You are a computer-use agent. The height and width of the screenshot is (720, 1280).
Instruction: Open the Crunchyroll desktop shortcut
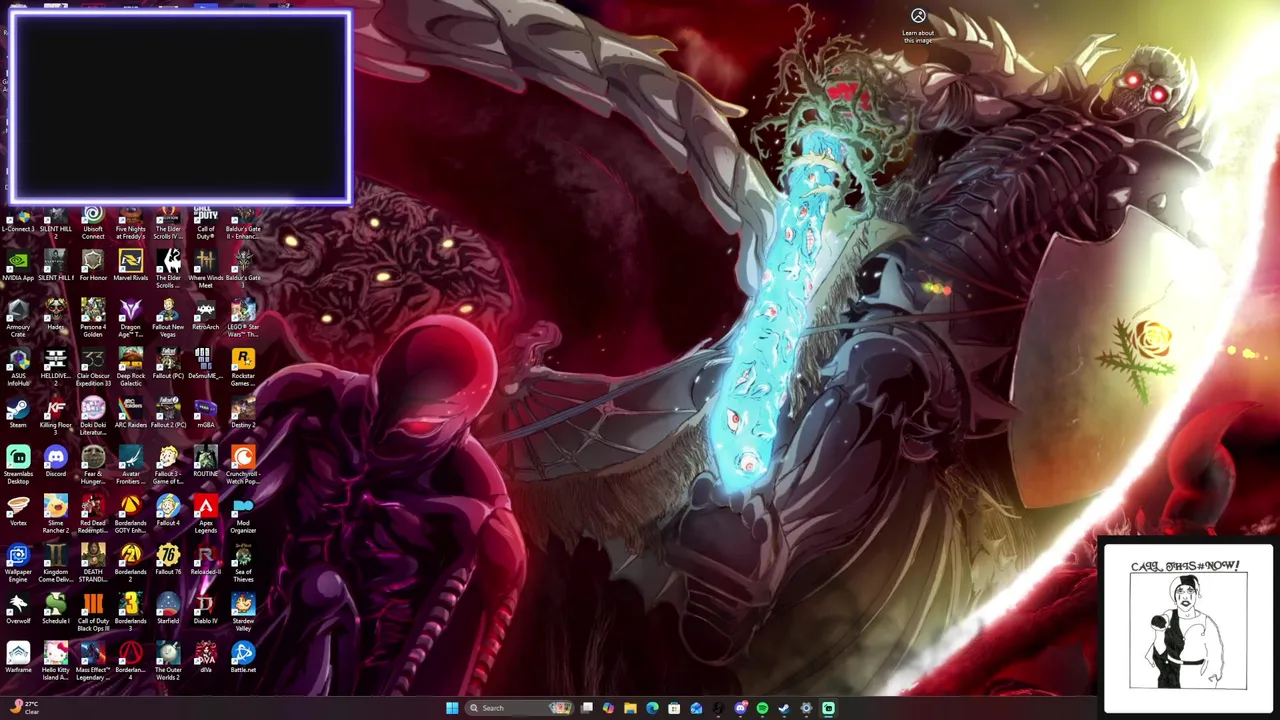pos(243,466)
